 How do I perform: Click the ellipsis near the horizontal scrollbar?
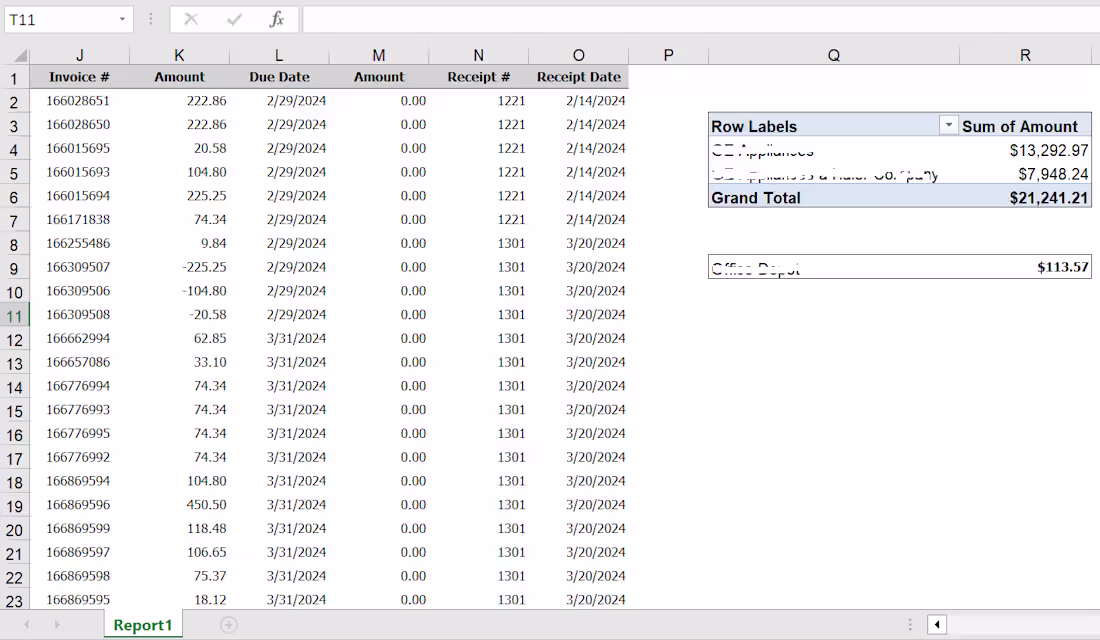pyautogui.click(x=910, y=624)
